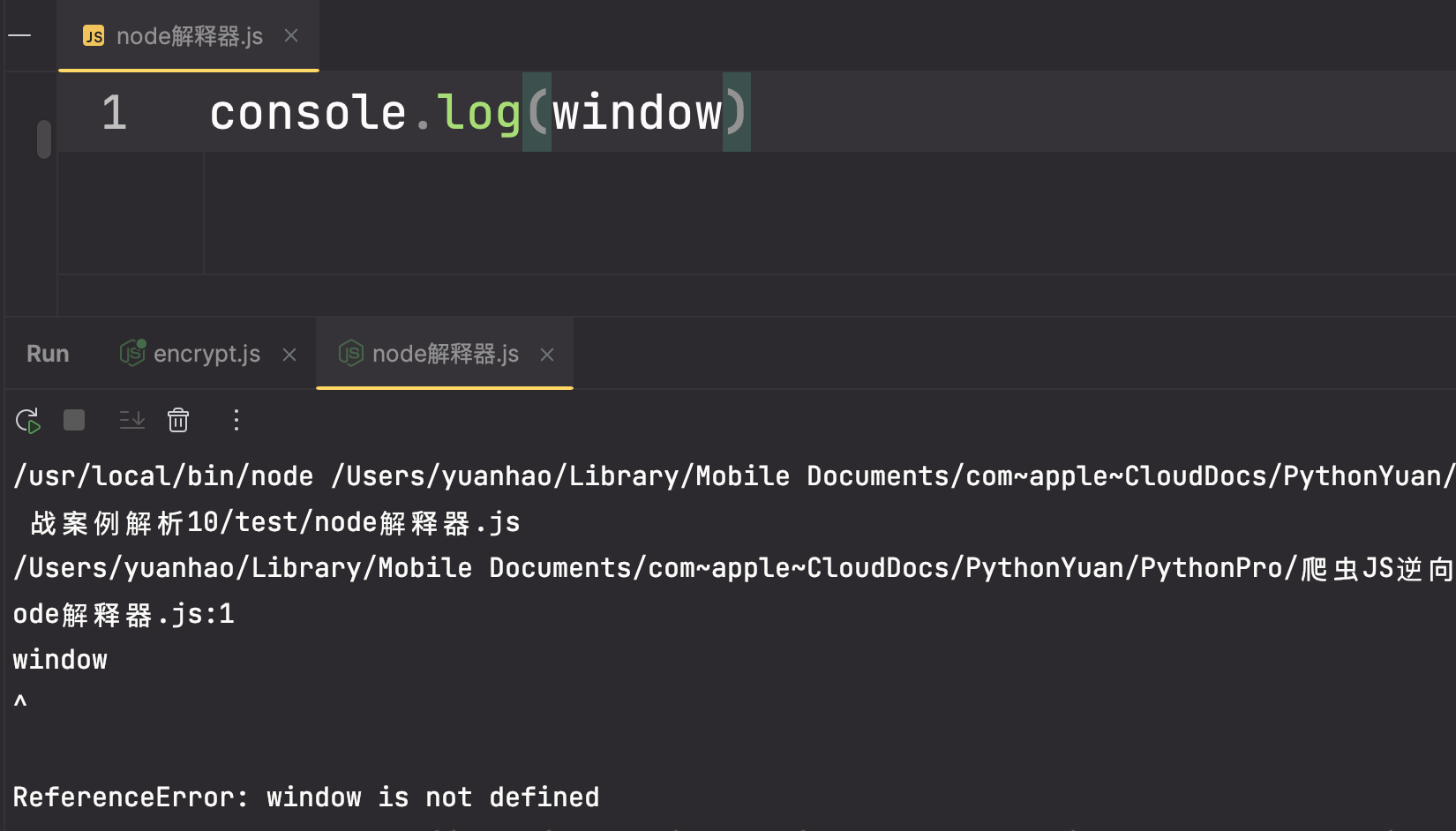Image resolution: width=1456 pixels, height=831 pixels.
Task: Click the 'window' line in console output
Action: [60, 660]
